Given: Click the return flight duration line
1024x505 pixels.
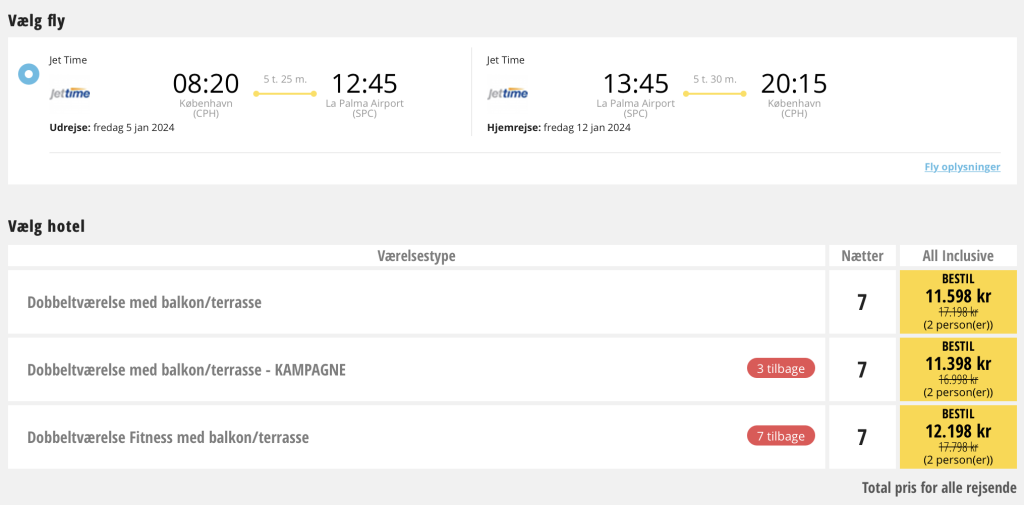Looking at the screenshot, I should [714, 94].
